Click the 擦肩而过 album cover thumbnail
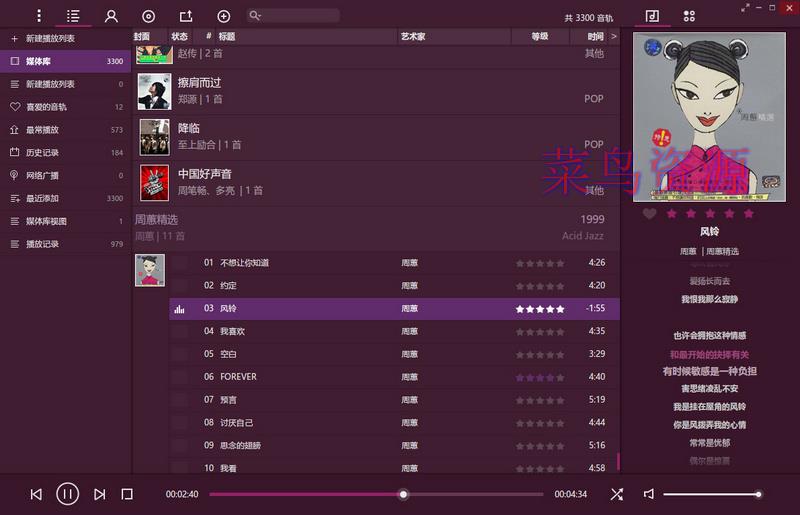The image size is (800, 515). [154, 91]
